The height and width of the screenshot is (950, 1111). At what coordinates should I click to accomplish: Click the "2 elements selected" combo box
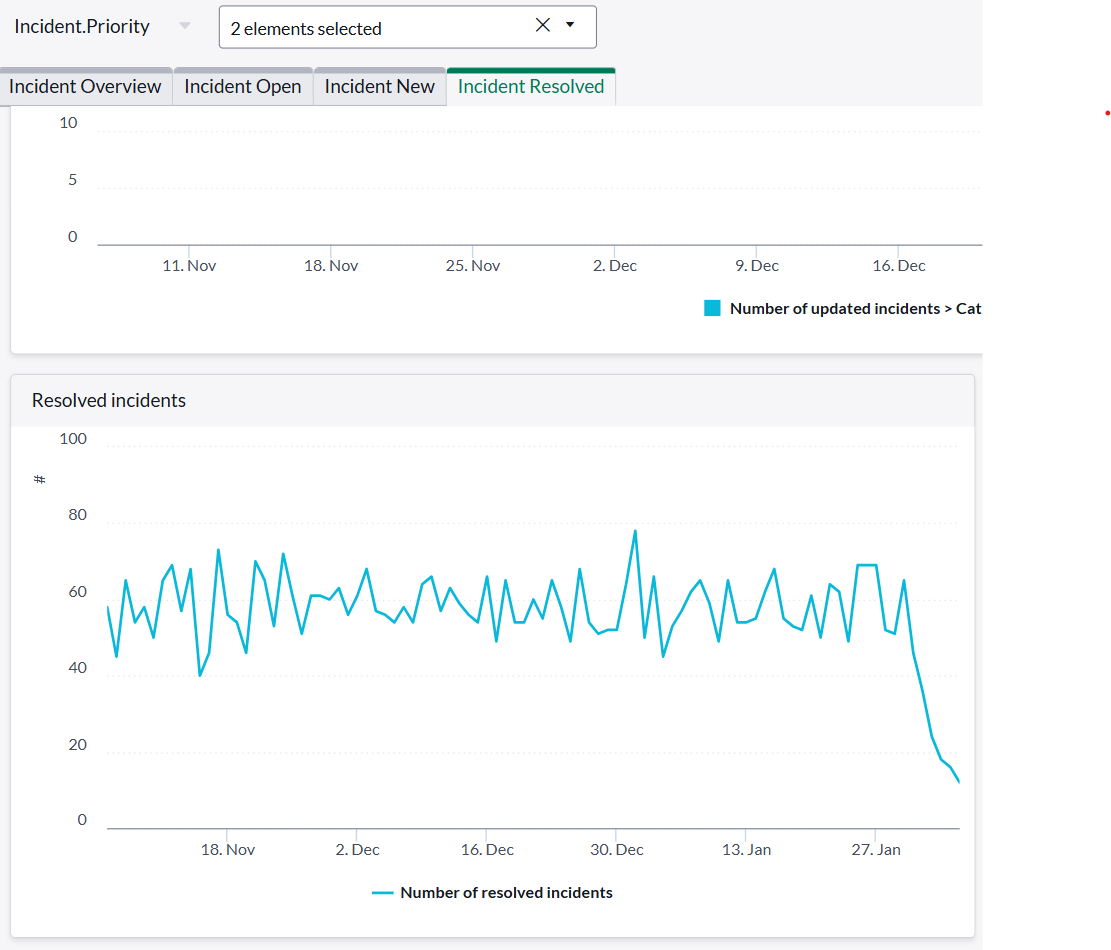click(380, 28)
